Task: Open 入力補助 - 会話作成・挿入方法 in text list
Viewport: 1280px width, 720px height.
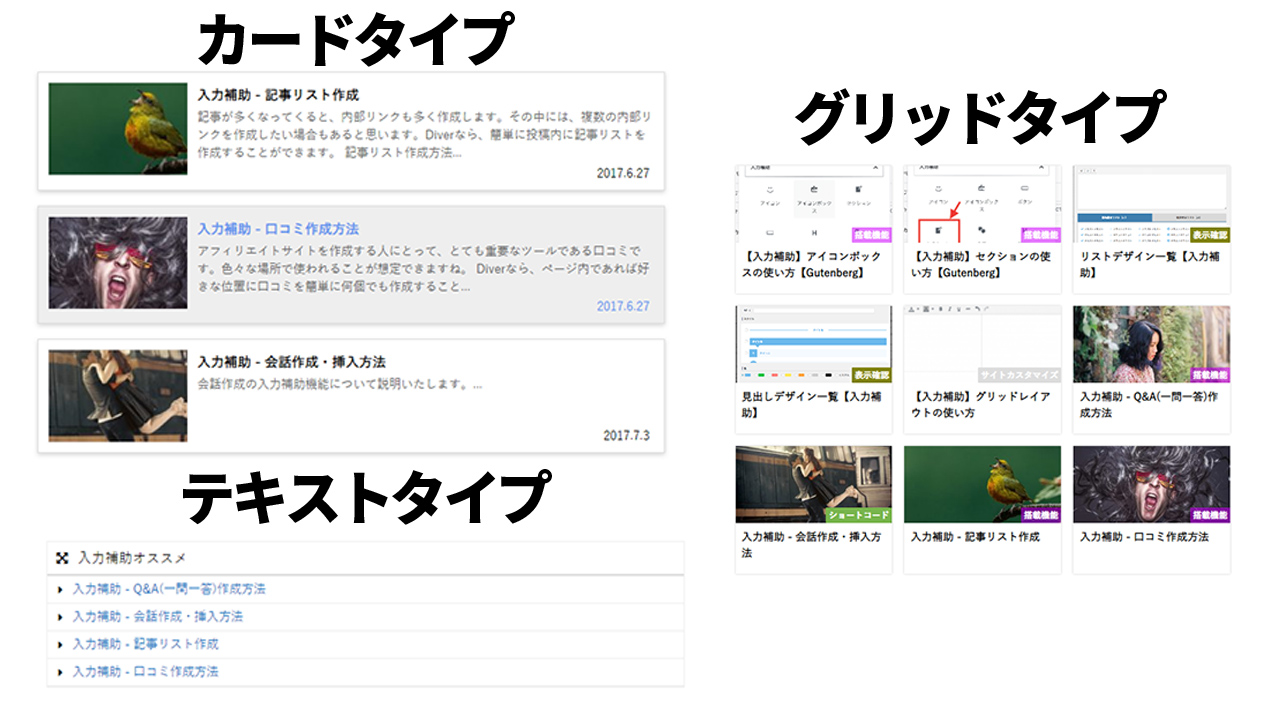Action: [x=157, y=617]
